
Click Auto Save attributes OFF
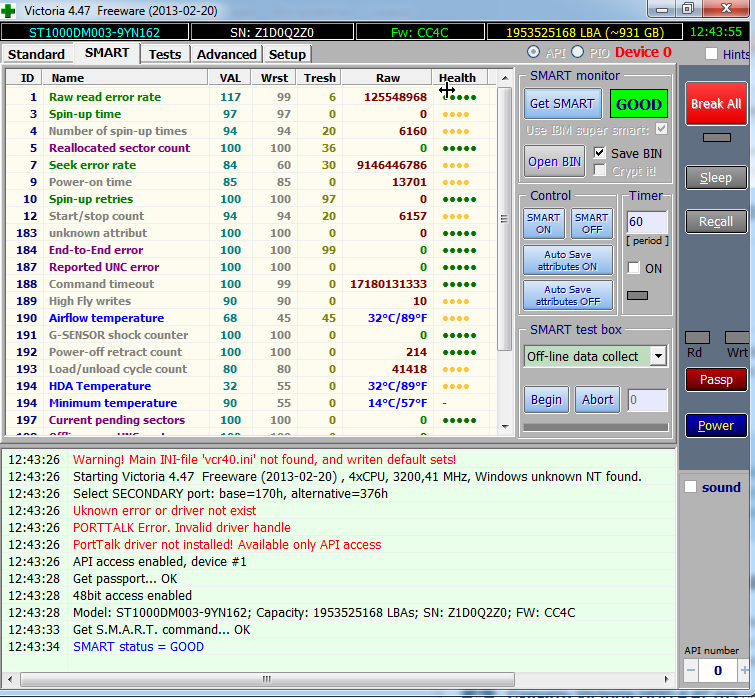(568, 295)
